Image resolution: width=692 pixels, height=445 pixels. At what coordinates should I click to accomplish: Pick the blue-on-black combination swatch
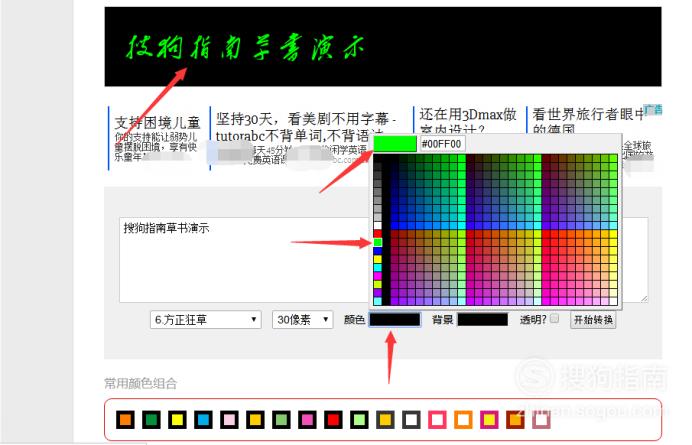click(203, 419)
